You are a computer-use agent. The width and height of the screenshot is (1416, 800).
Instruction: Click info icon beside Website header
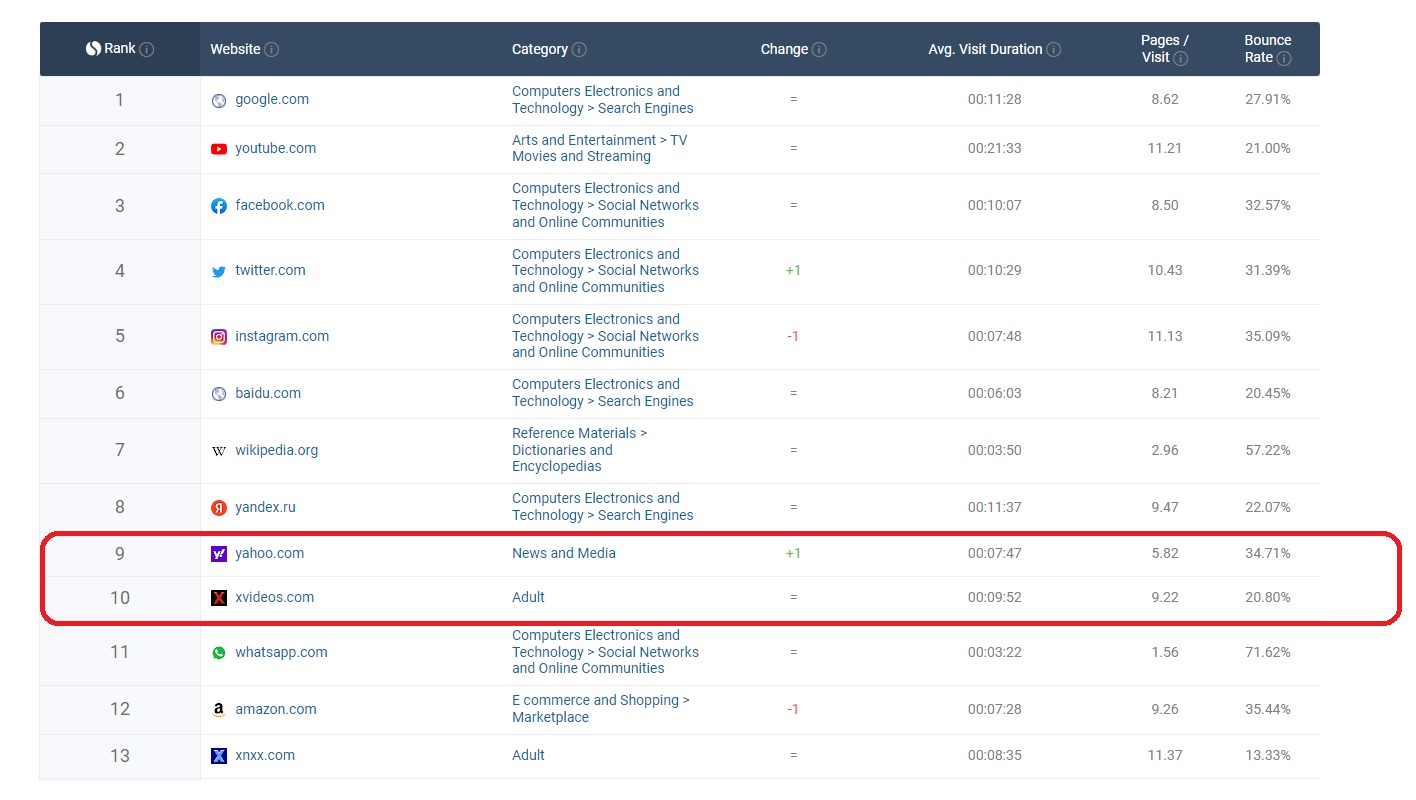tap(272, 50)
